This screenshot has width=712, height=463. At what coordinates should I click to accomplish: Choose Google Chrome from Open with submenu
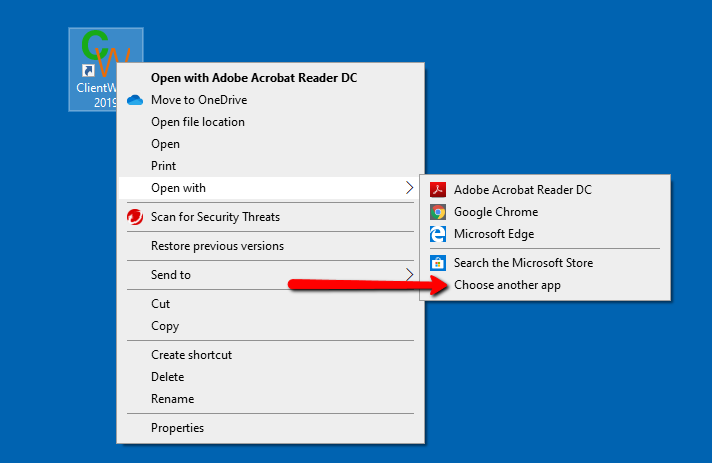pos(545,212)
